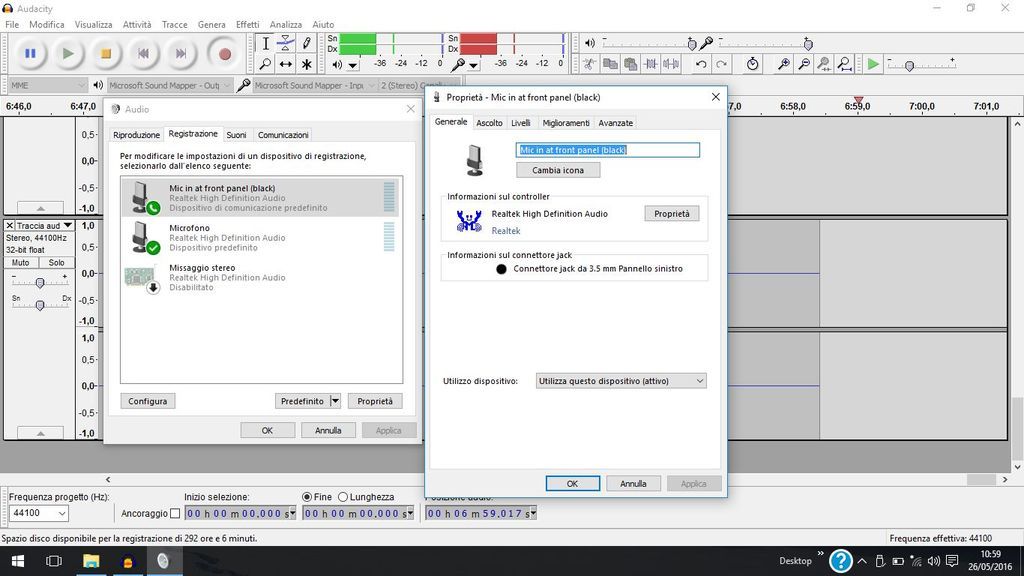The width and height of the screenshot is (1024, 576).
Task: Click the Sync-Lock clock icon
Action: tap(752, 64)
